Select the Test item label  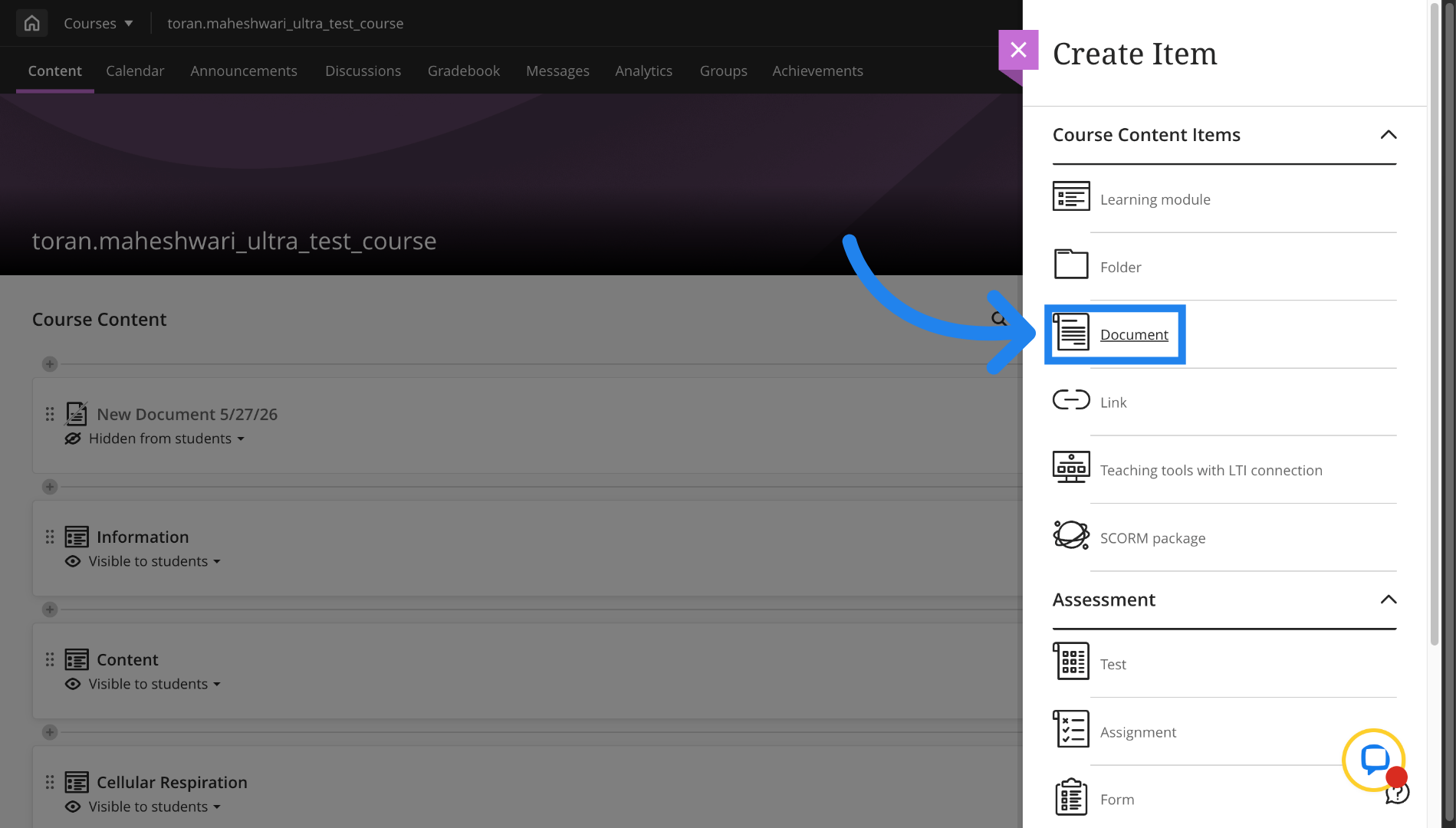1113,664
